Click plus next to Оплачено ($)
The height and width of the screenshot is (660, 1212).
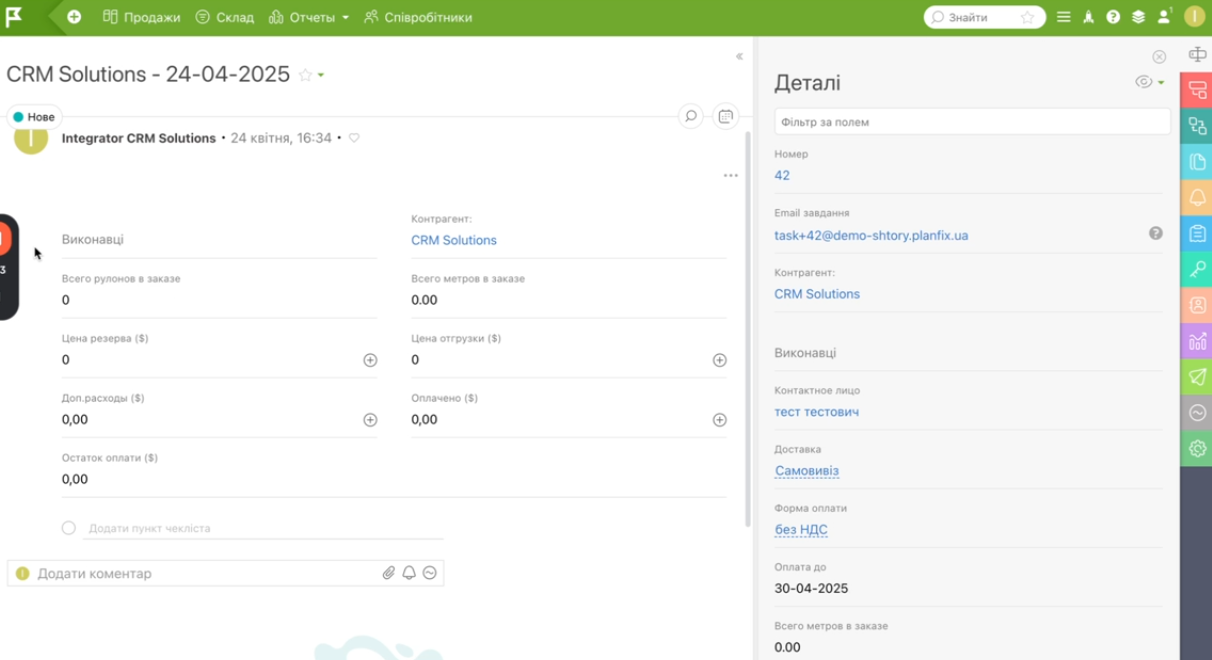pyautogui.click(x=719, y=420)
